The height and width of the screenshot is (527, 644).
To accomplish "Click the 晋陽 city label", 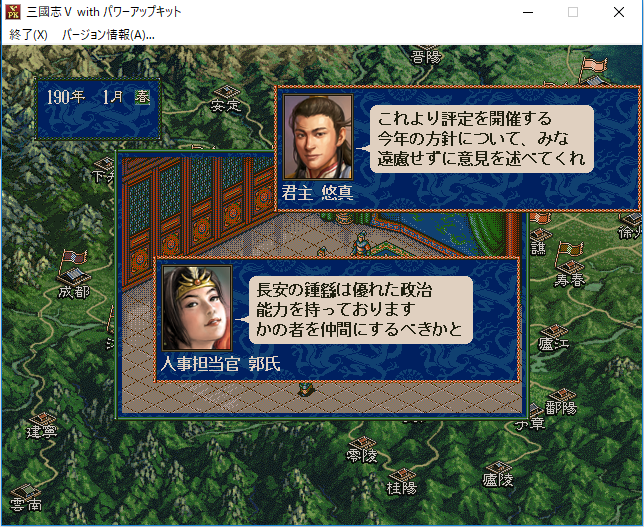I will [426, 57].
